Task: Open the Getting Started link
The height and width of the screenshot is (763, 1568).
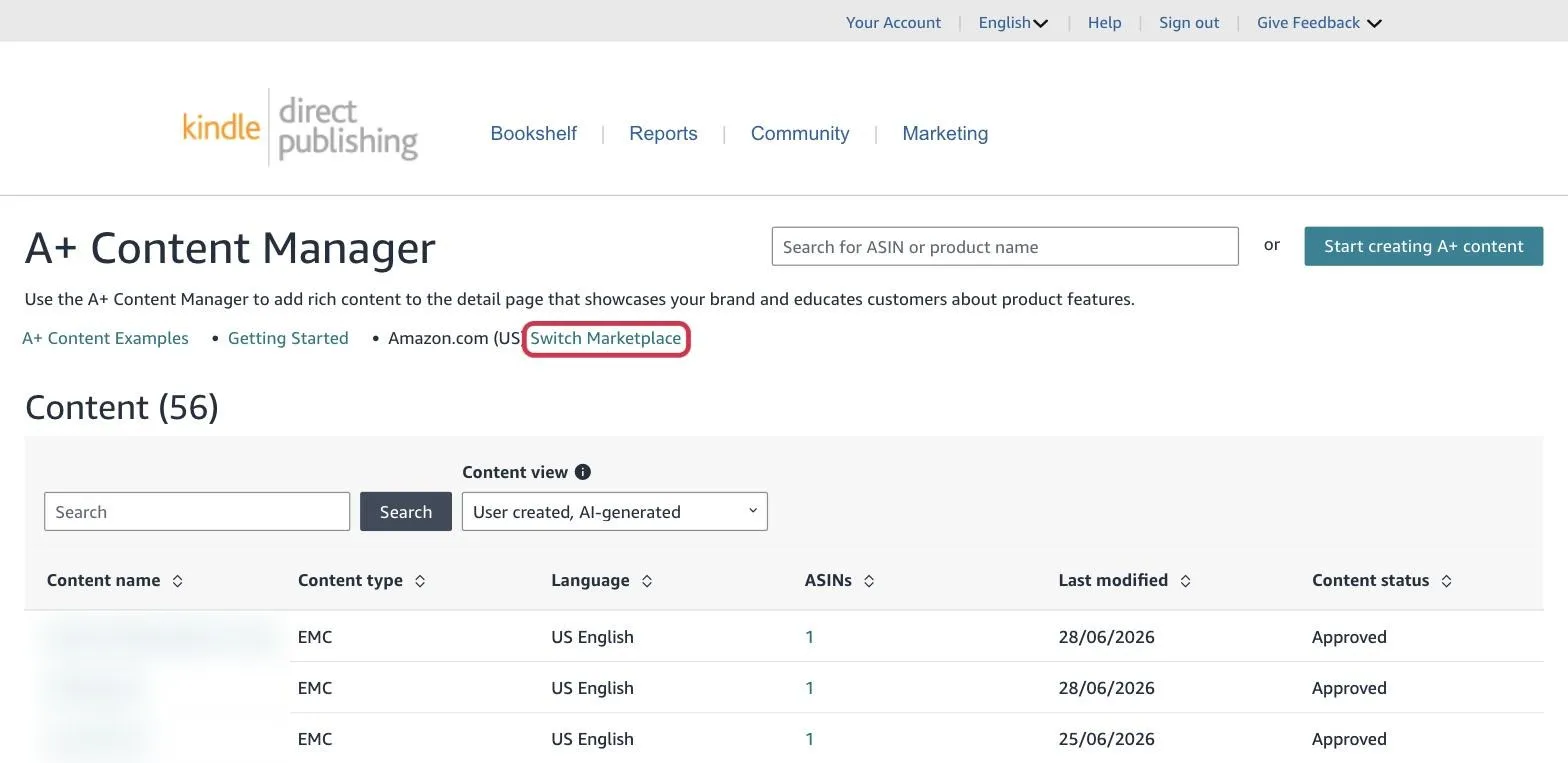Action: pyautogui.click(x=288, y=339)
